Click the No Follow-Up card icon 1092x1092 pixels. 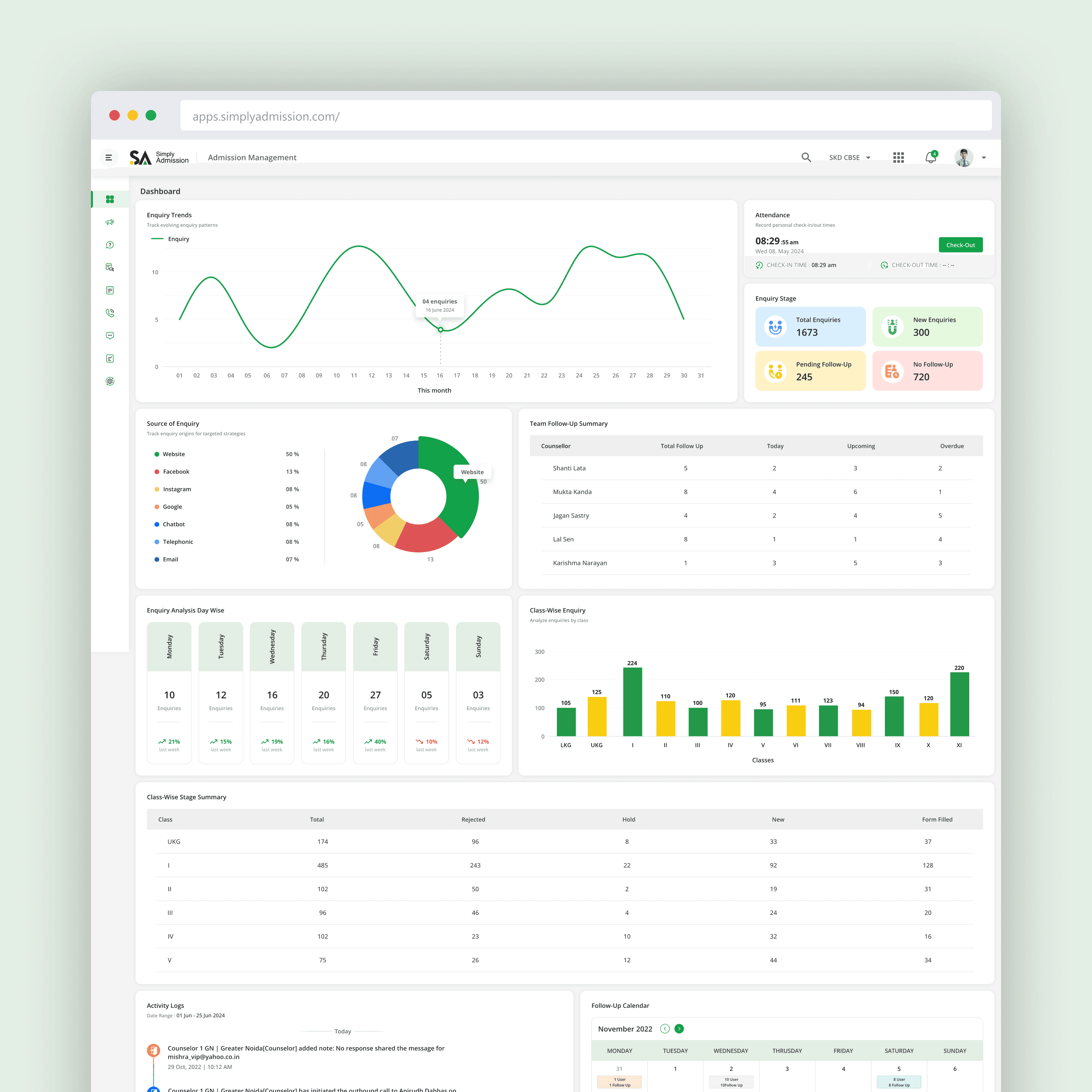tap(892, 371)
